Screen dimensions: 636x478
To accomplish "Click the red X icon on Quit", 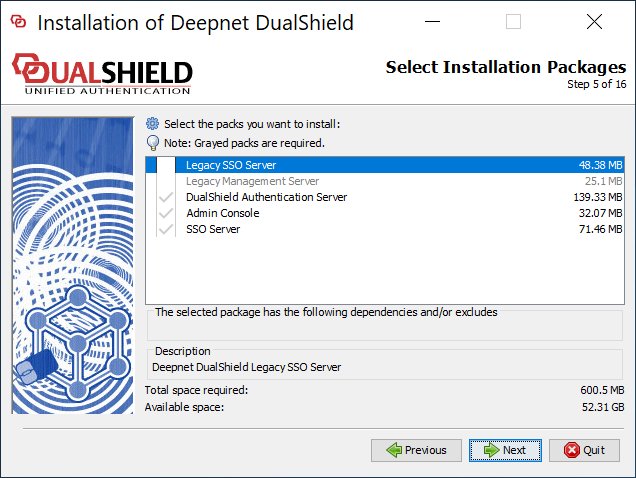I will click(572, 450).
